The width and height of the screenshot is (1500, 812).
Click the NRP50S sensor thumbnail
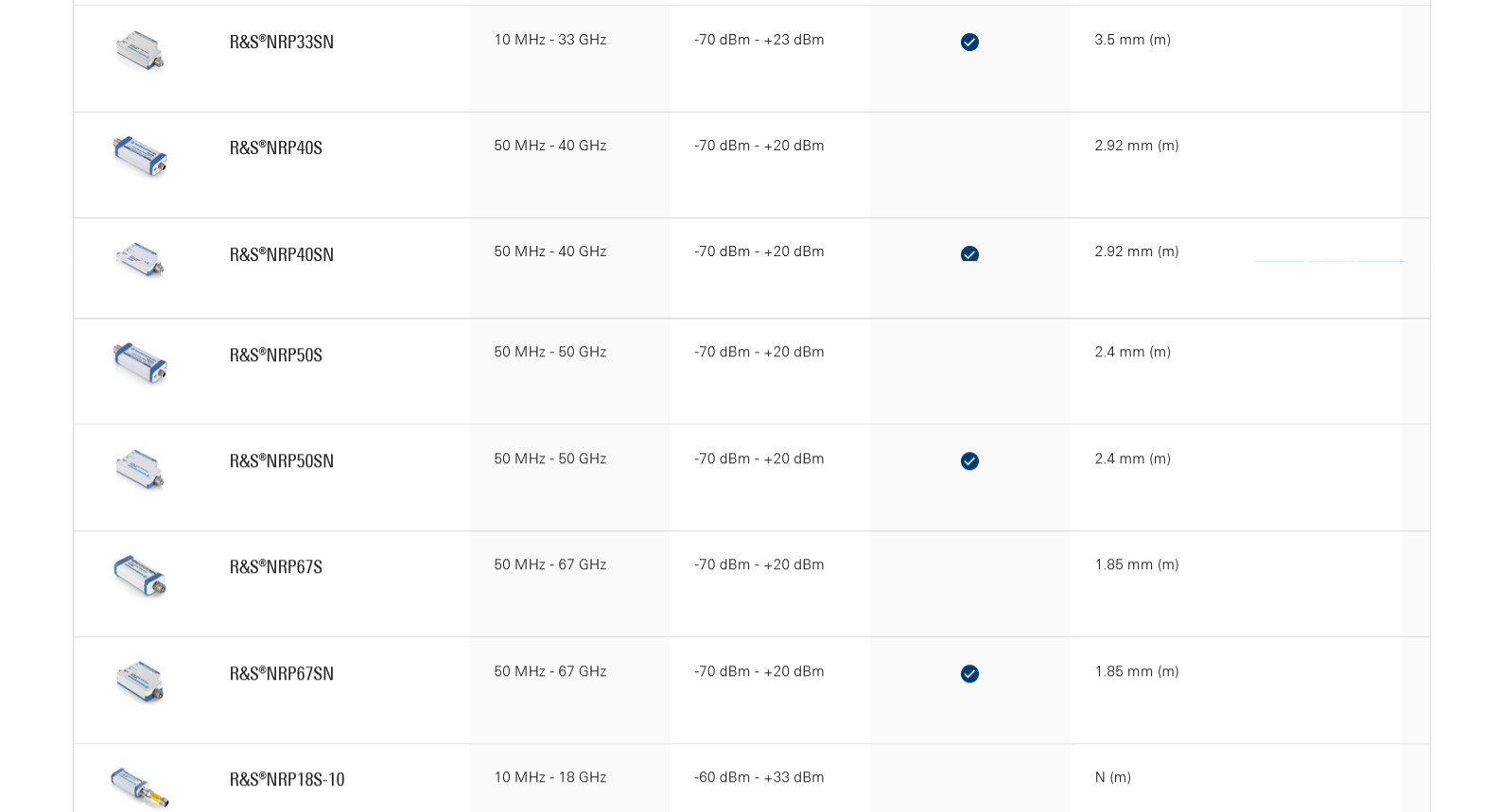click(x=140, y=363)
